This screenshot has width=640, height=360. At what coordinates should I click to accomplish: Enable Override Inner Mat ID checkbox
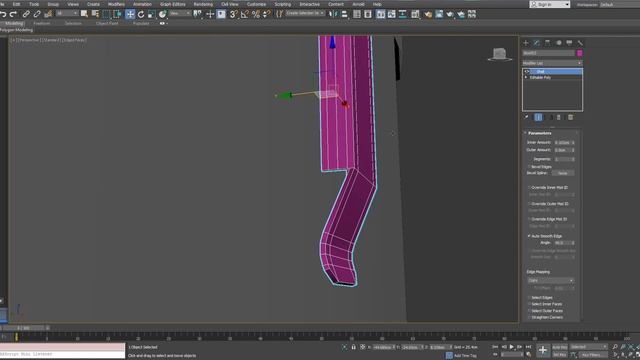point(529,187)
